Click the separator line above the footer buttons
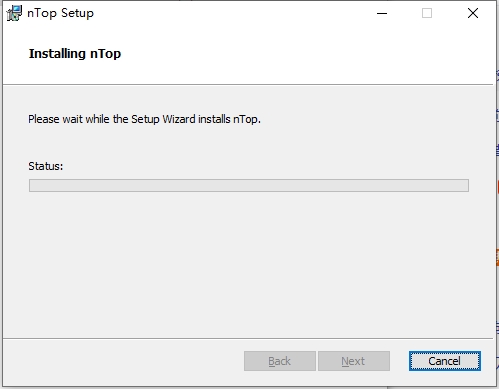 pyautogui.click(x=248, y=339)
